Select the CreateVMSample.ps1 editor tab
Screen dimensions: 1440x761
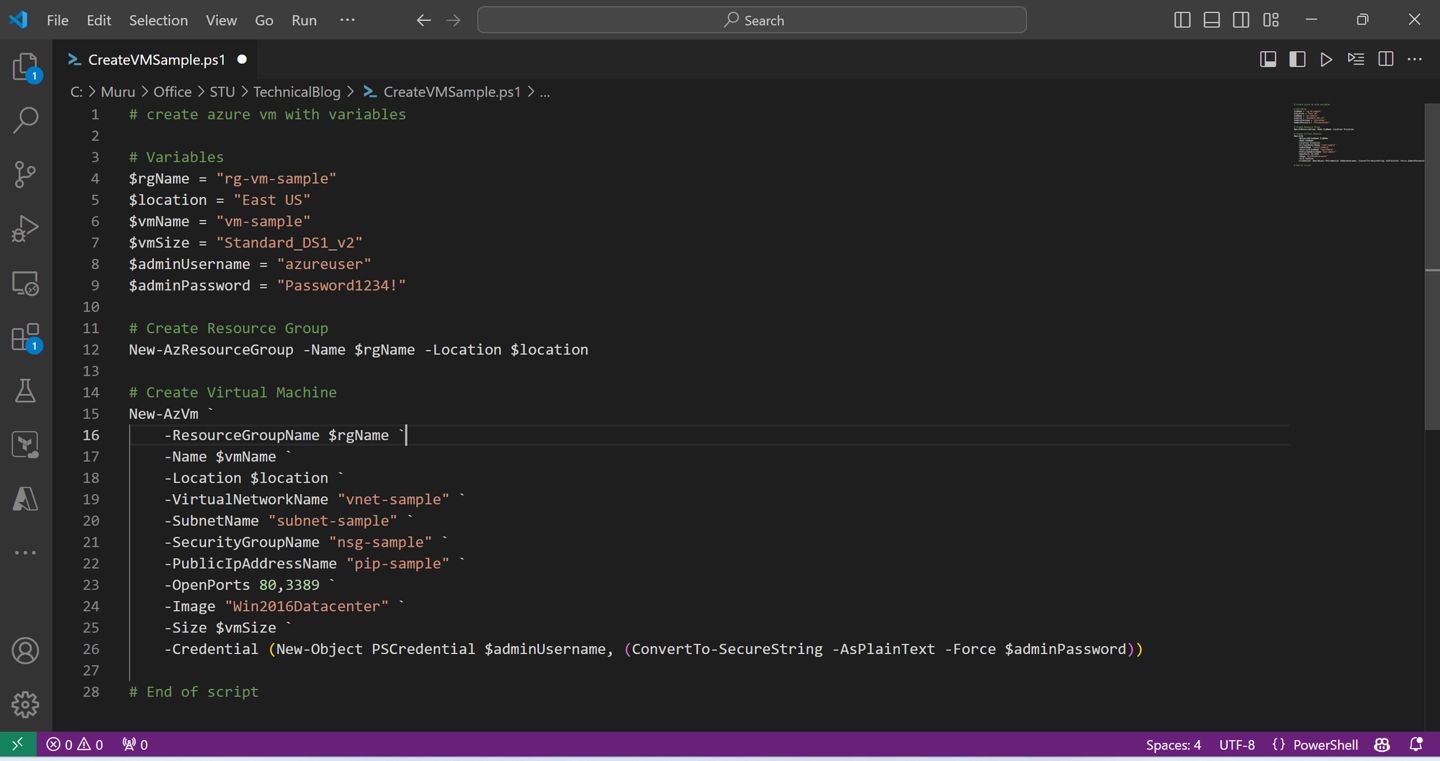click(156, 60)
